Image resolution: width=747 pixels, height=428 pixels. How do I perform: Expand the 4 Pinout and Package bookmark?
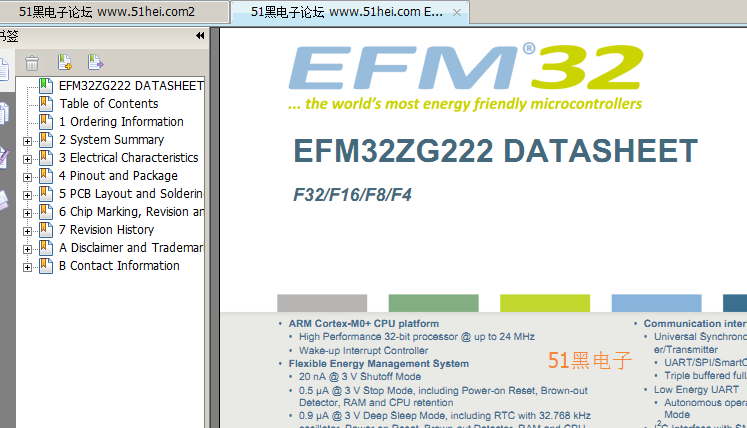(28, 177)
